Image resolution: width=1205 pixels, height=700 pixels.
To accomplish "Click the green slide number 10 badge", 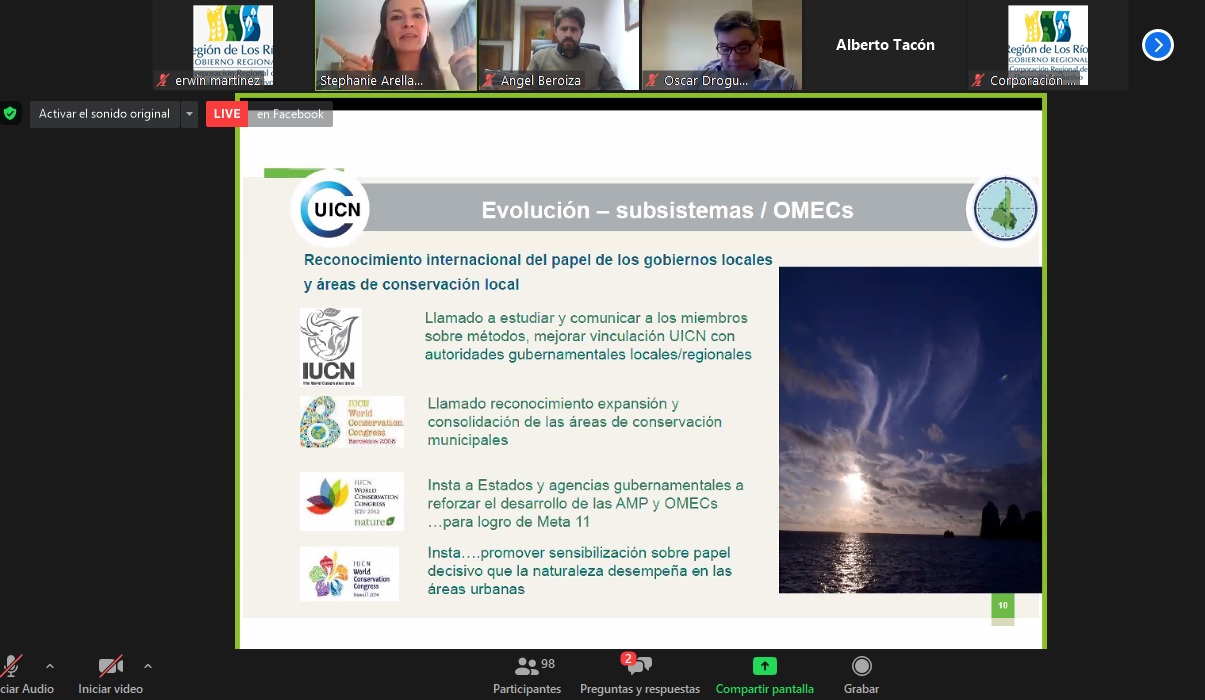I will pyautogui.click(x=1002, y=605).
